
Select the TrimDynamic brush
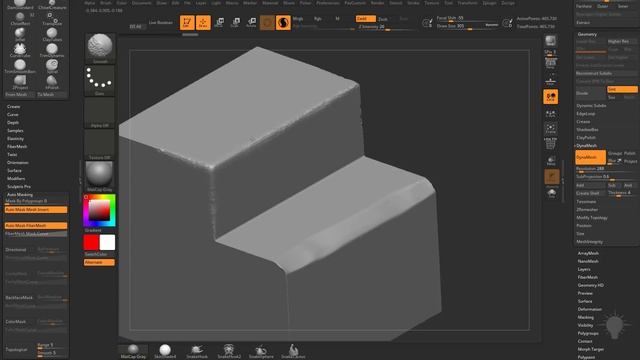point(52,50)
